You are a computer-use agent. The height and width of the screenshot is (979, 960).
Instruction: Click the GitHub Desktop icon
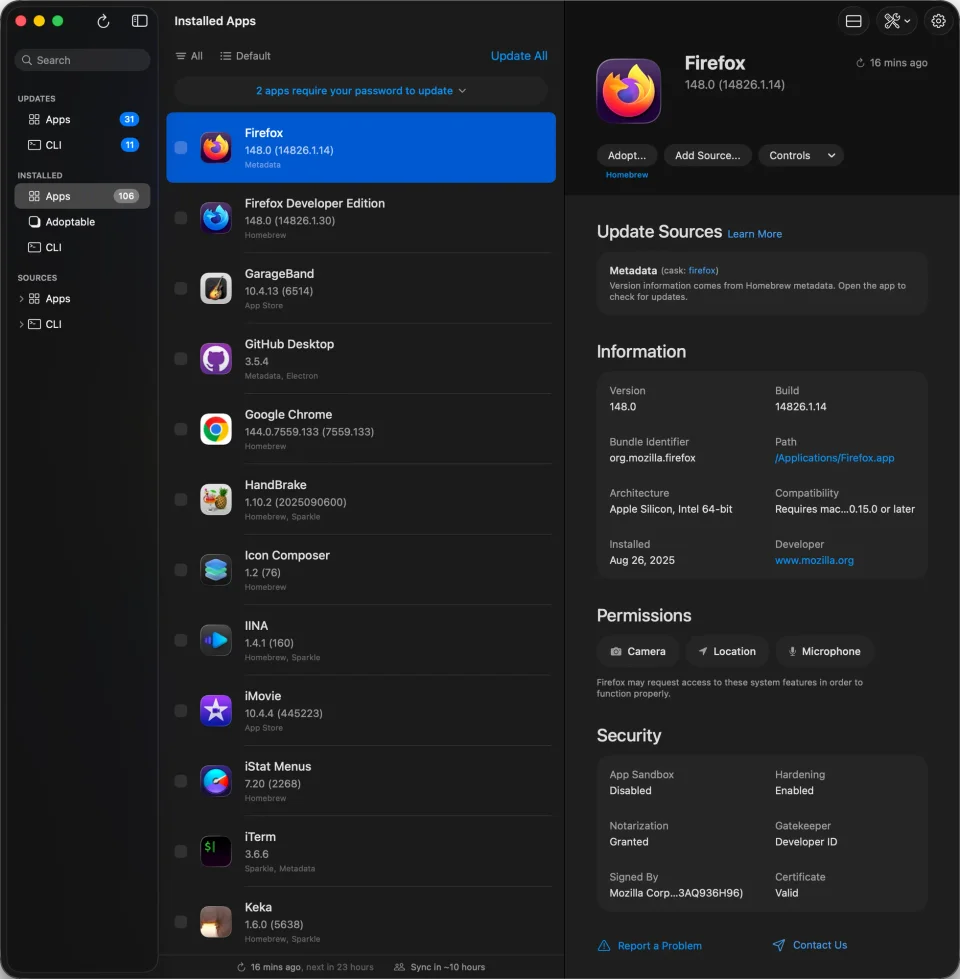coord(216,359)
